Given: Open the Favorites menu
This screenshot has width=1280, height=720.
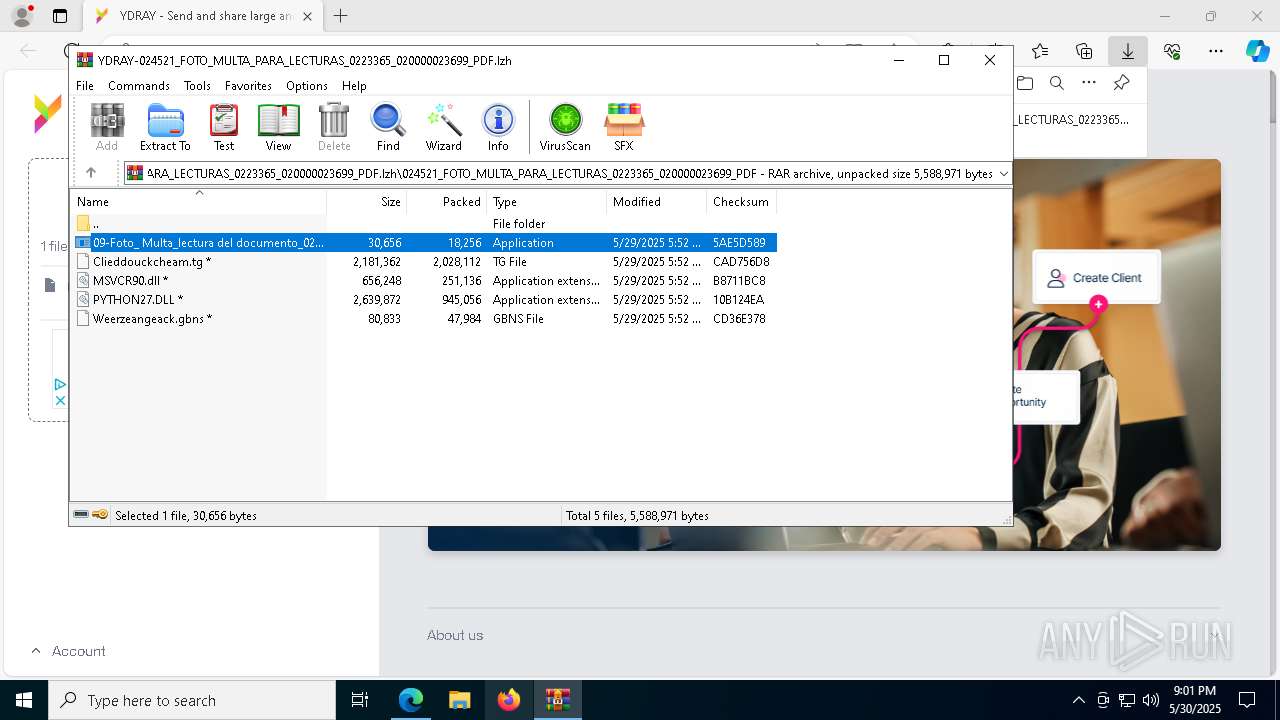Looking at the screenshot, I should 248,86.
